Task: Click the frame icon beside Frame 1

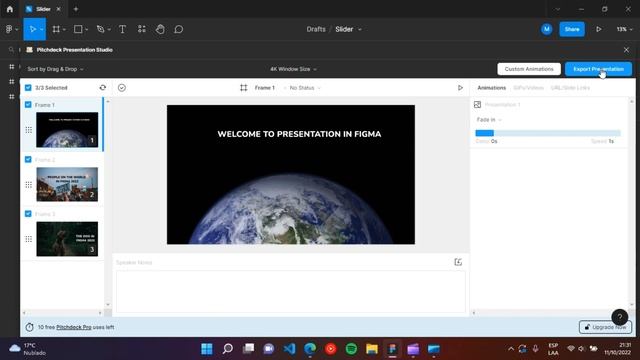Action: point(244,88)
